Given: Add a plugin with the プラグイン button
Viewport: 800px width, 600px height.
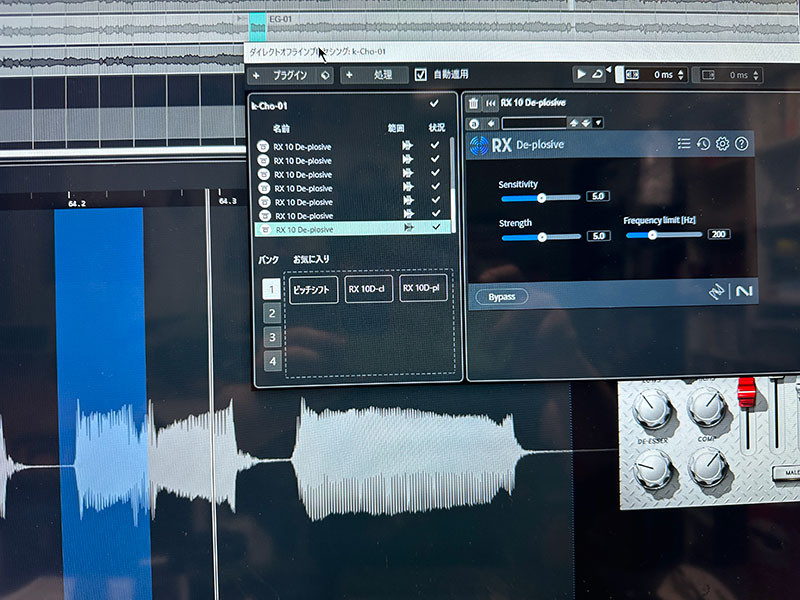Looking at the screenshot, I should pos(284,76).
